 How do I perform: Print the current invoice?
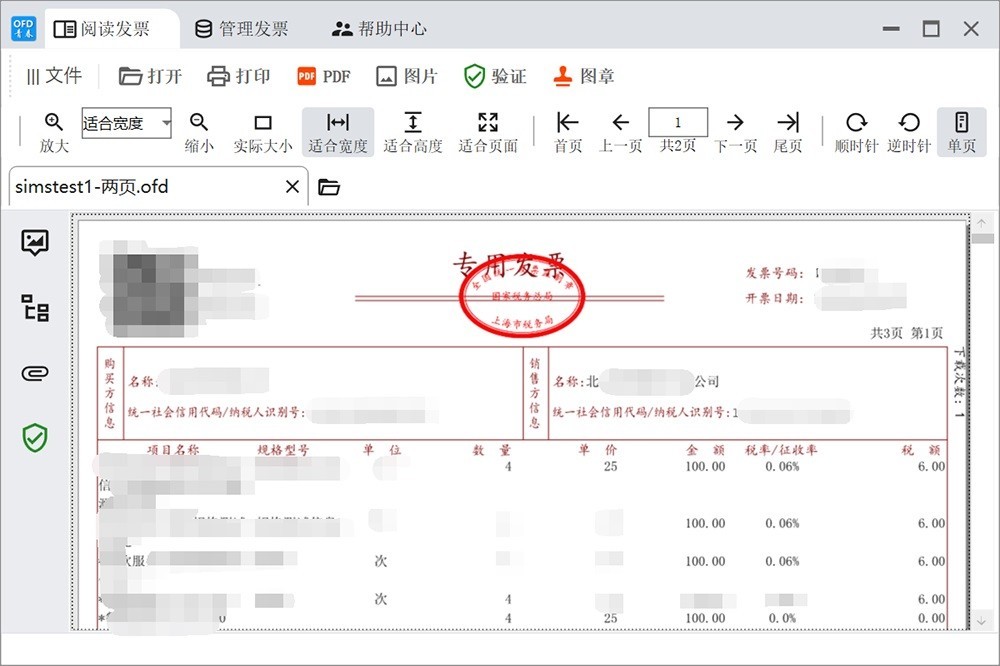point(239,75)
